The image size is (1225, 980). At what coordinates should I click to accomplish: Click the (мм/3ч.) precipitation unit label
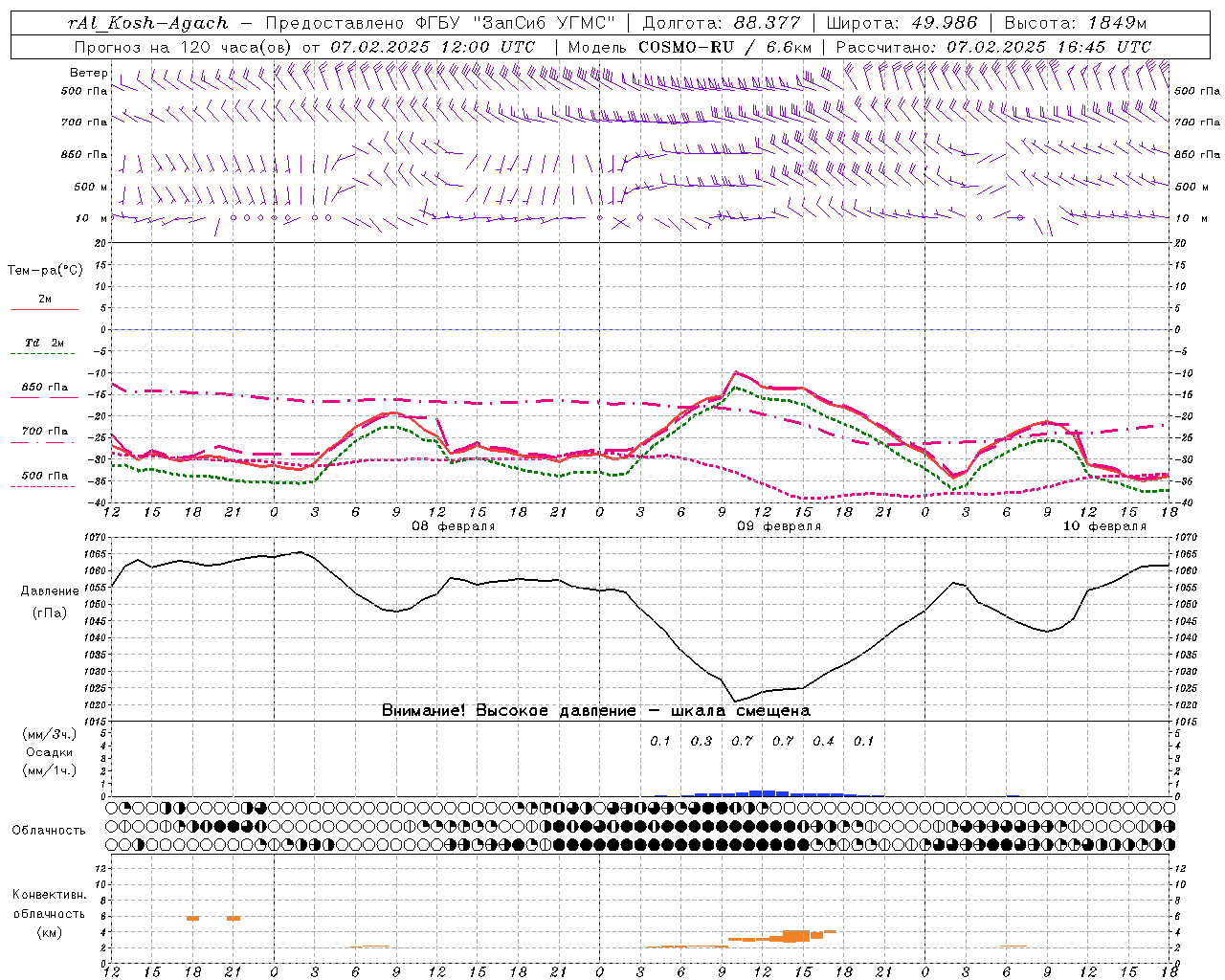coord(50,734)
